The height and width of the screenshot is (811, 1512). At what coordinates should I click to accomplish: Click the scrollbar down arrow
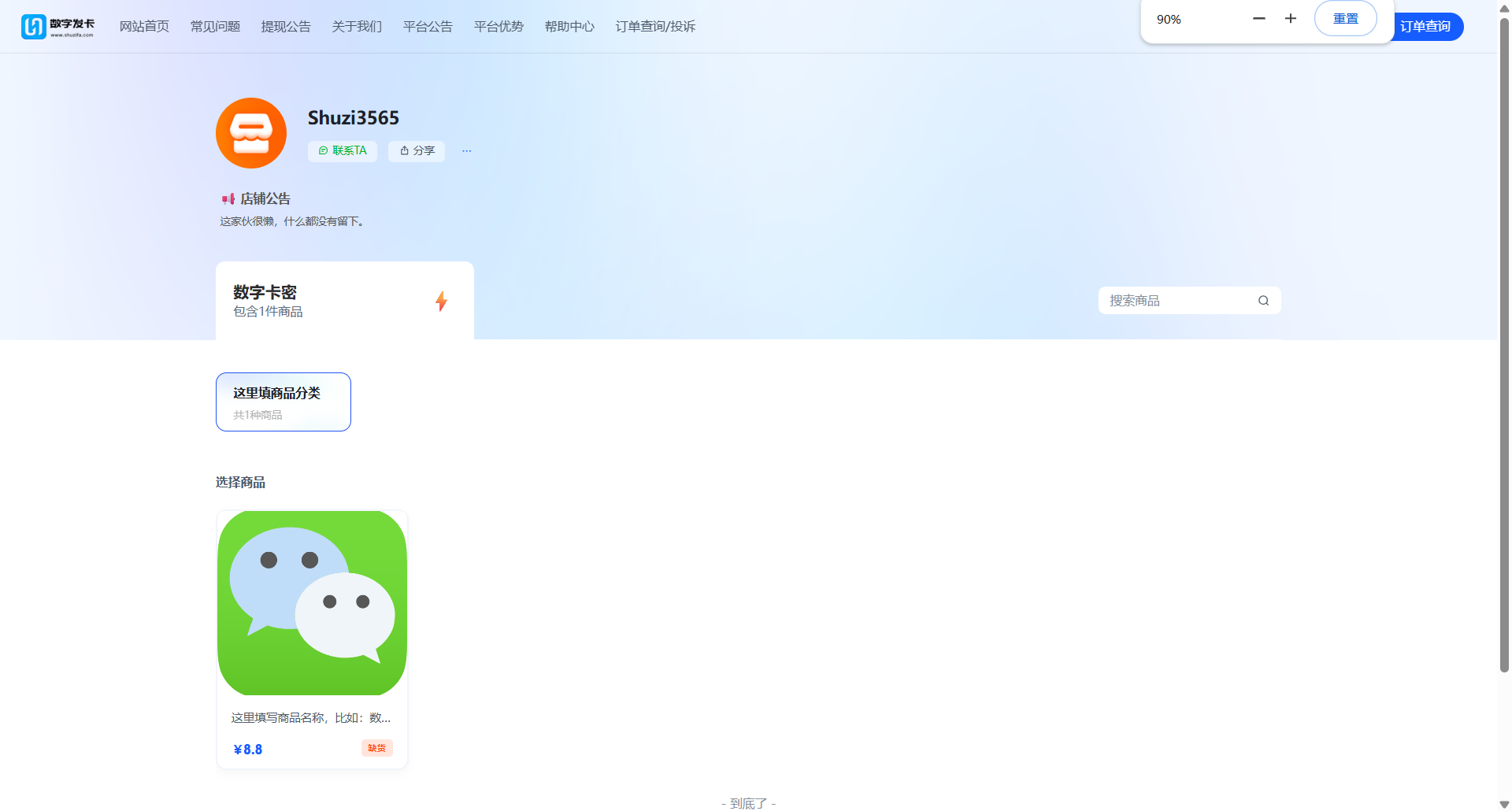click(1505, 804)
